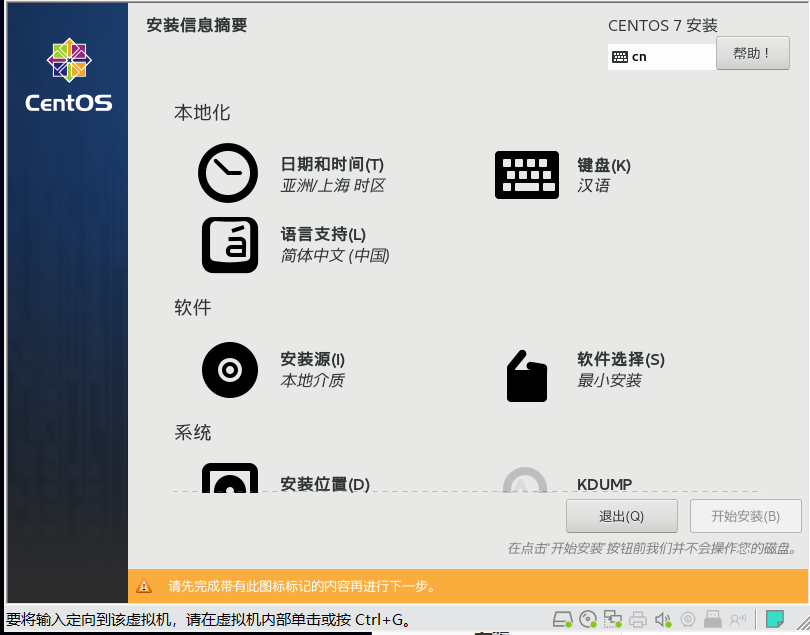This screenshot has height=635, width=810.
Task: Click printer icon in VM status bar
Action: (x=638, y=619)
